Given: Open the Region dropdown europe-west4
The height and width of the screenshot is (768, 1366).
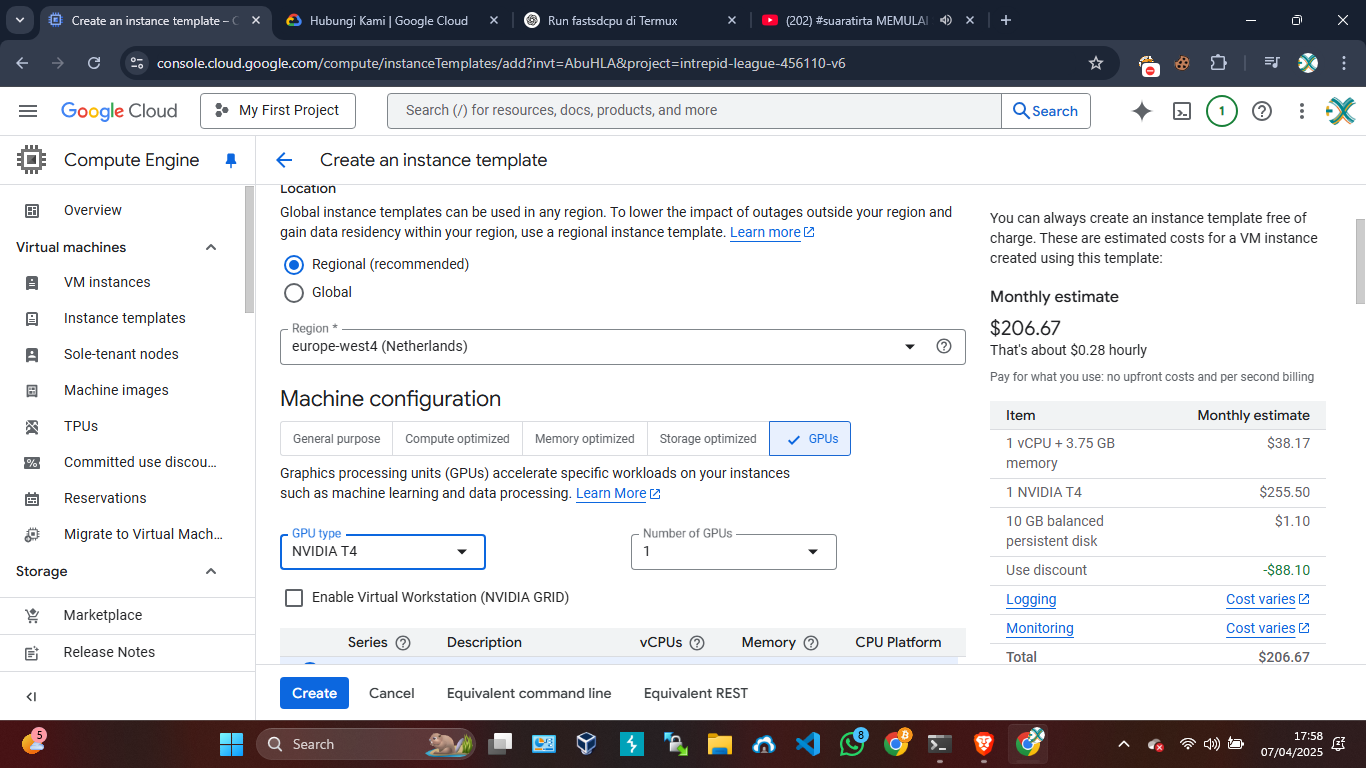Looking at the screenshot, I should pyautogui.click(x=623, y=346).
